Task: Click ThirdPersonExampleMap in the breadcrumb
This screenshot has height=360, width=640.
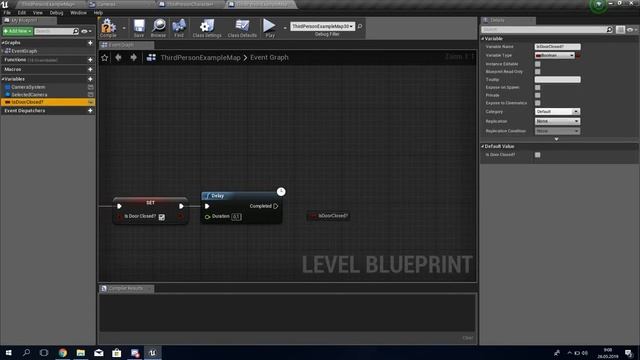Action: pos(200,58)
